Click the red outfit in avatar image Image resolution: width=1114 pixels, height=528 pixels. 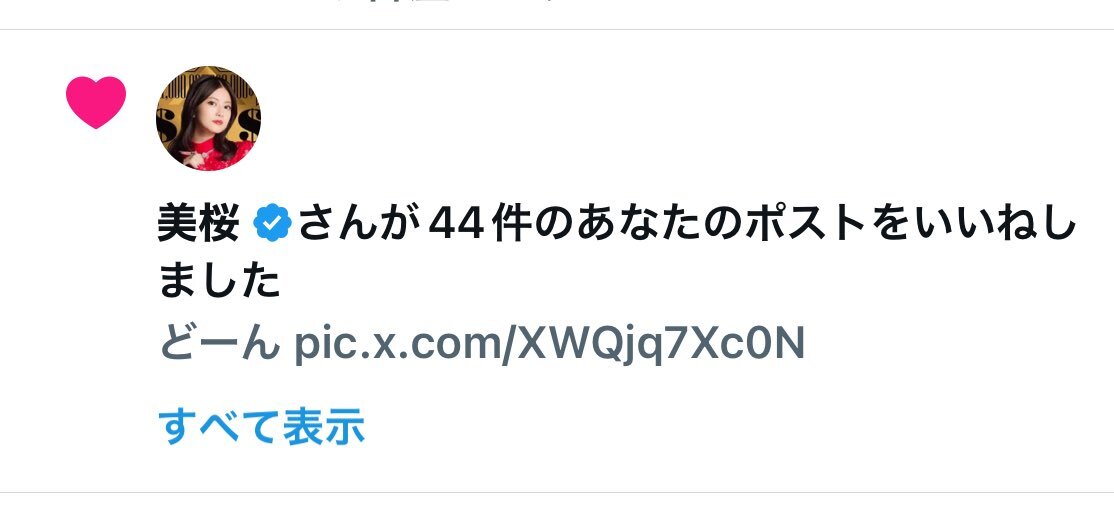tap(217, 153)
